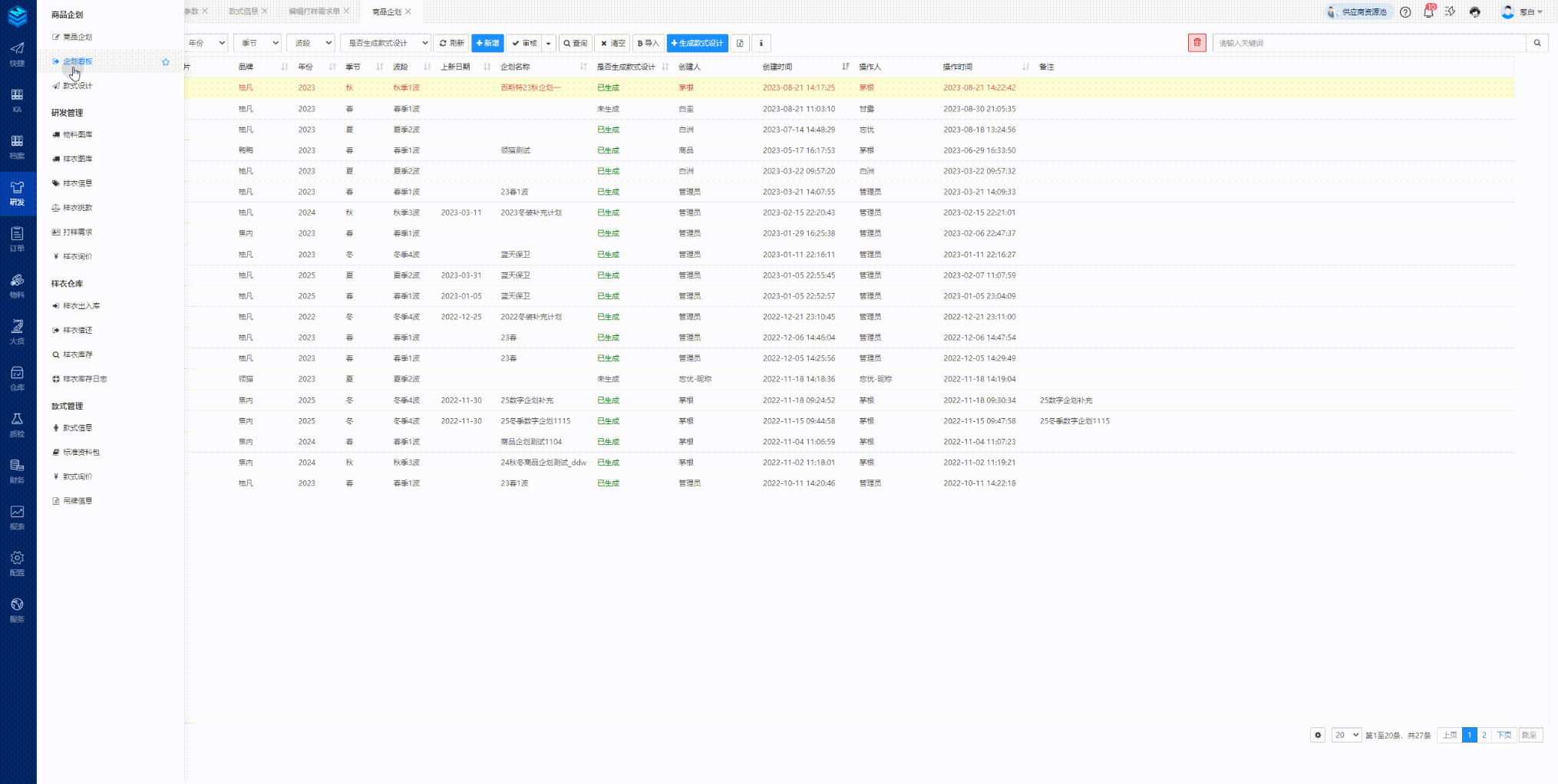Click the red trash delete icon
Viewport: 1558px width, 784px height.
pyautogui.click(x=1197, y=43)
